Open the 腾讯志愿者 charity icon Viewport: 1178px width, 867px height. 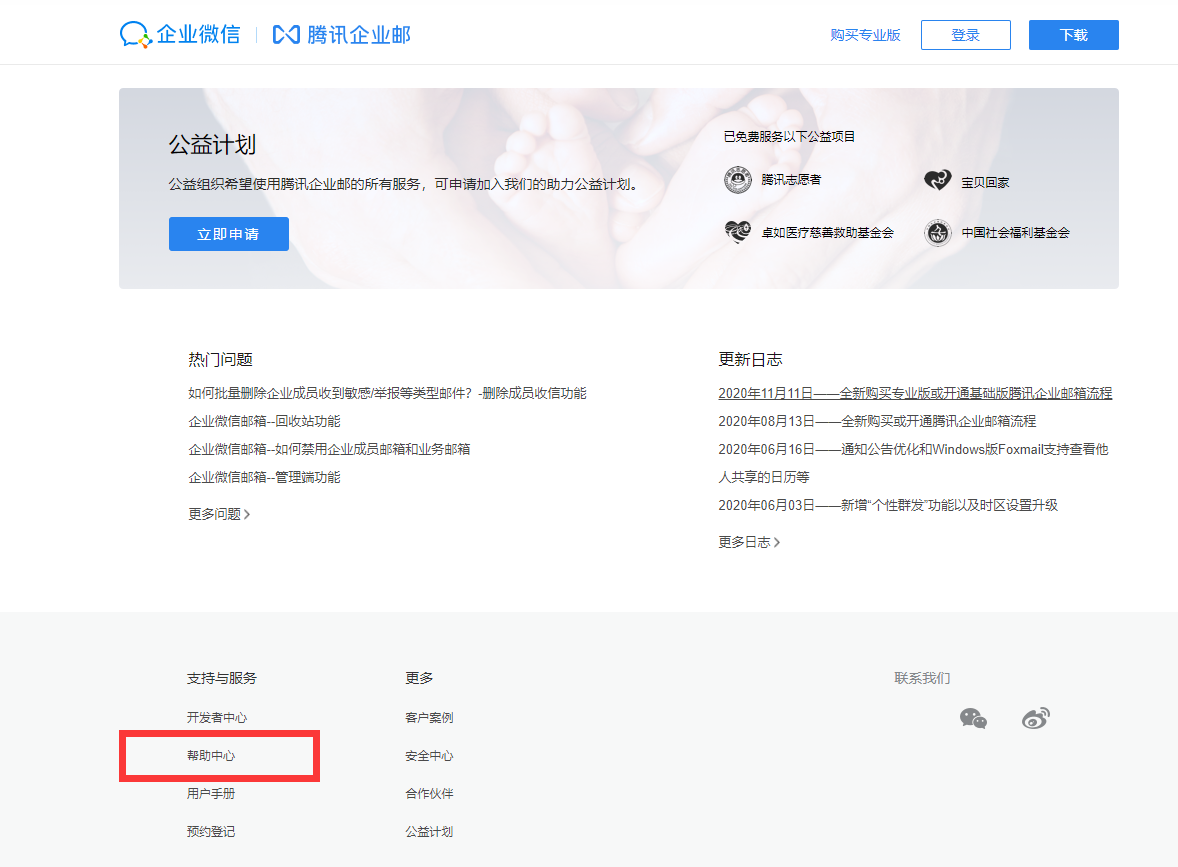tap(738, 180)
